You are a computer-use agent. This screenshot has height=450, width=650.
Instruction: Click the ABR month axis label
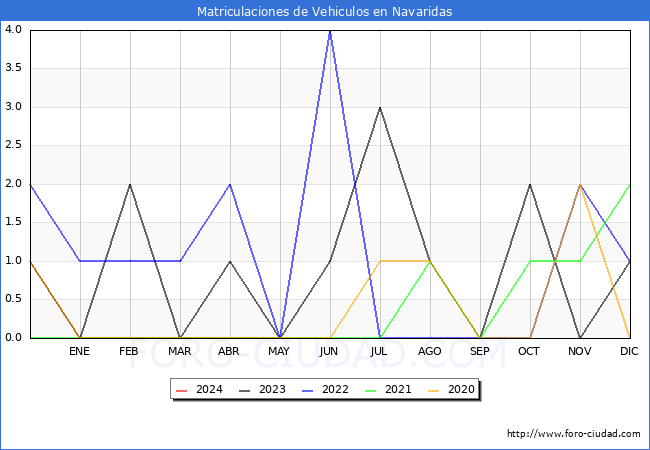pos(229,351)
